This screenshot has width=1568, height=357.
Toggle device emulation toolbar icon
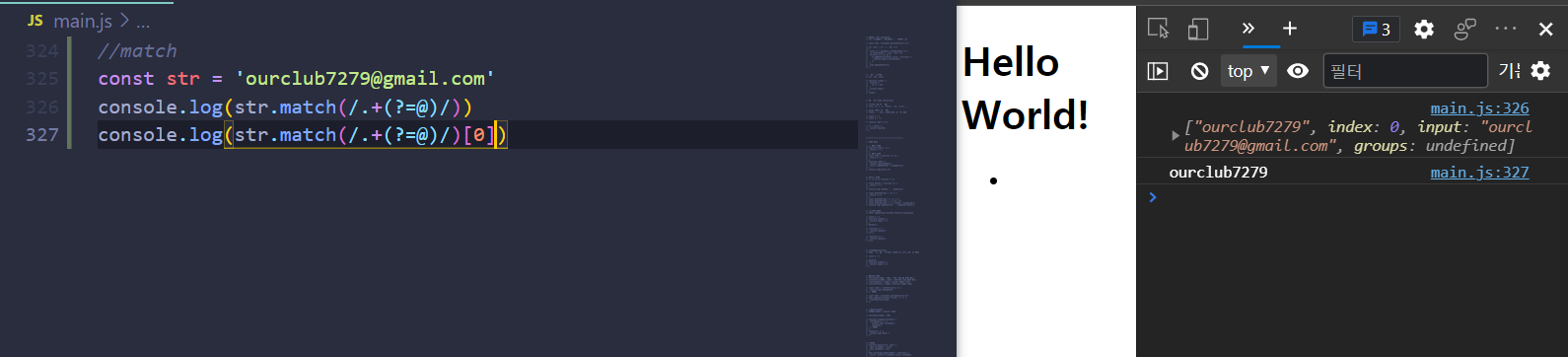click(x=1198, y=29)
